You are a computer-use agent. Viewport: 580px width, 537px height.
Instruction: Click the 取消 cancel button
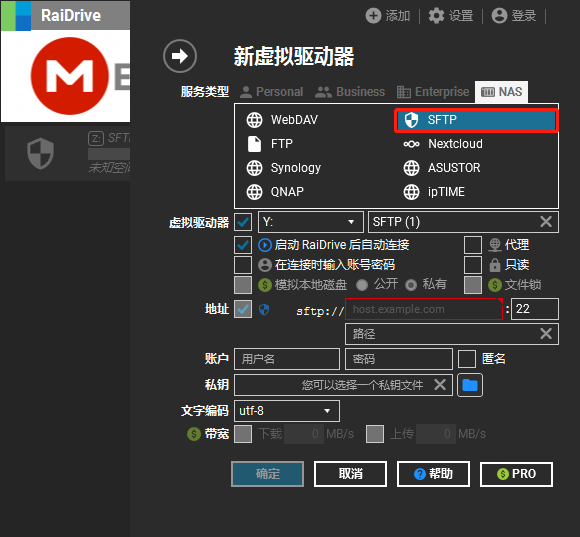pyautogui.click(x=350, y=474)
